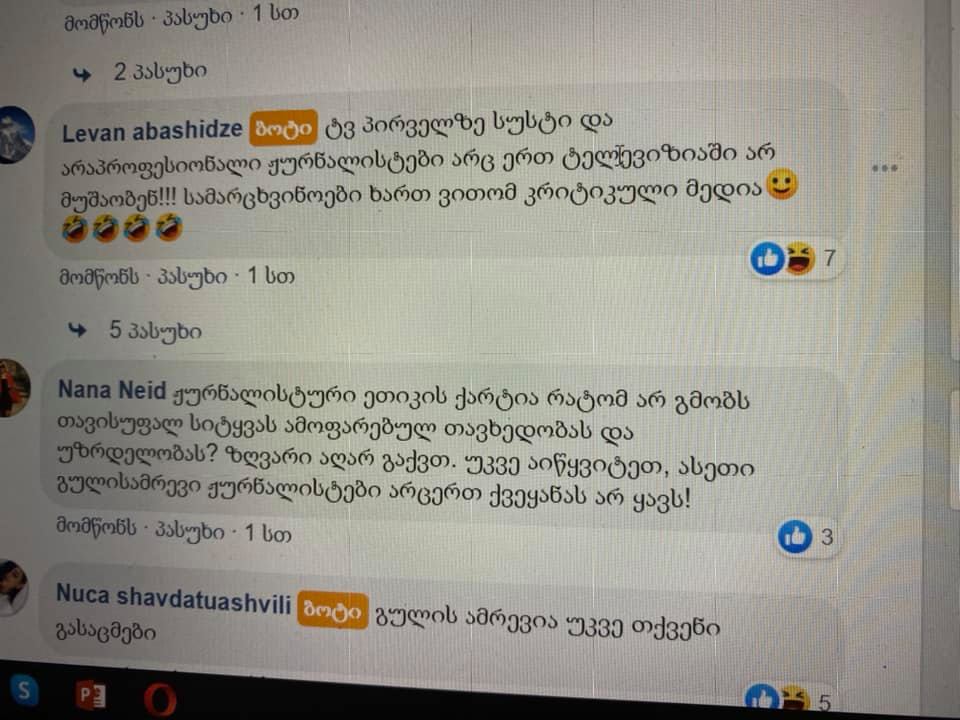
Task: Like Nana Neid's comment via მოწონს
Action: click(x=97, y=527)
